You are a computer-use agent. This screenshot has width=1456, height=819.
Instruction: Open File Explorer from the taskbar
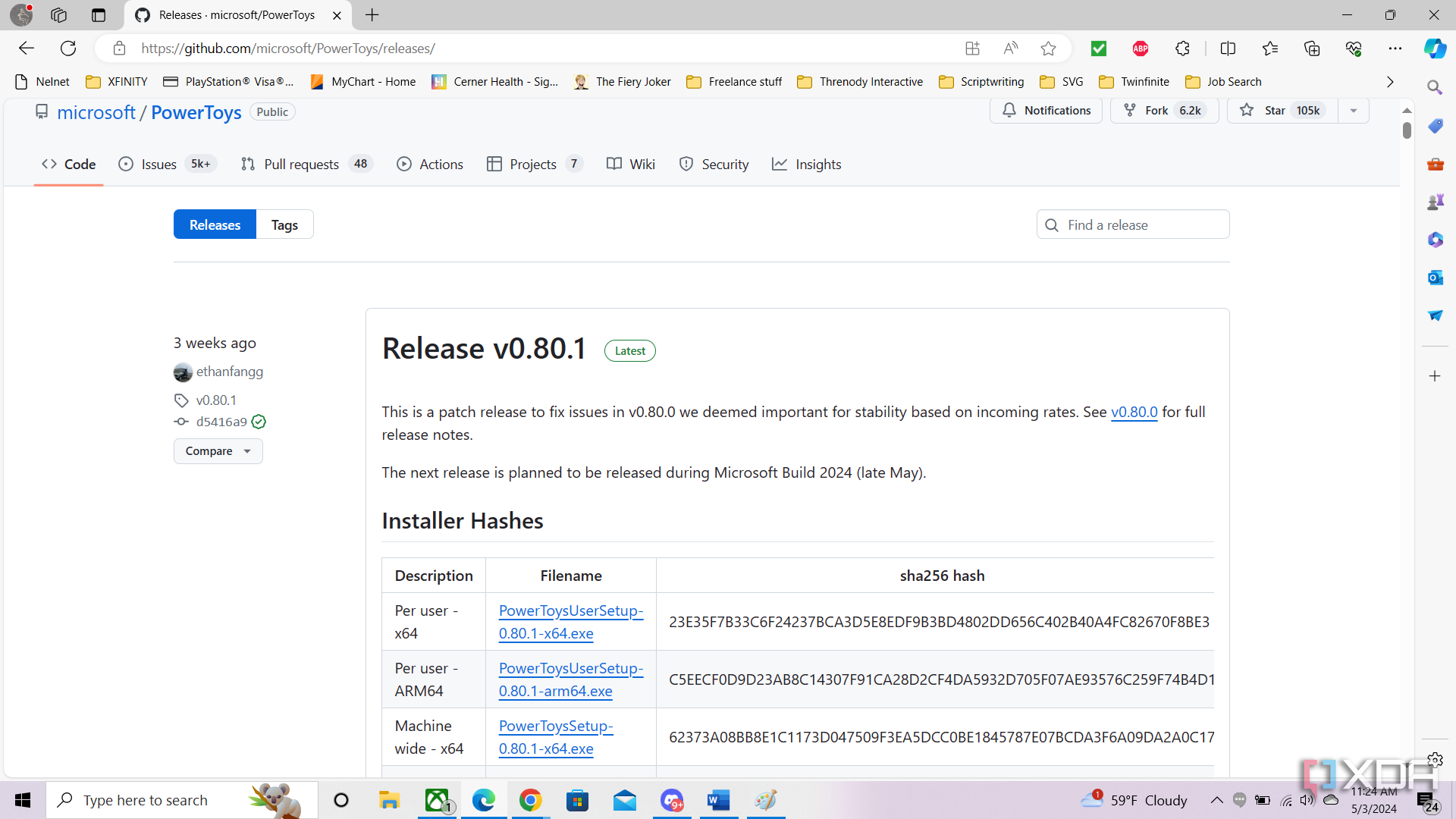(389, 800)
